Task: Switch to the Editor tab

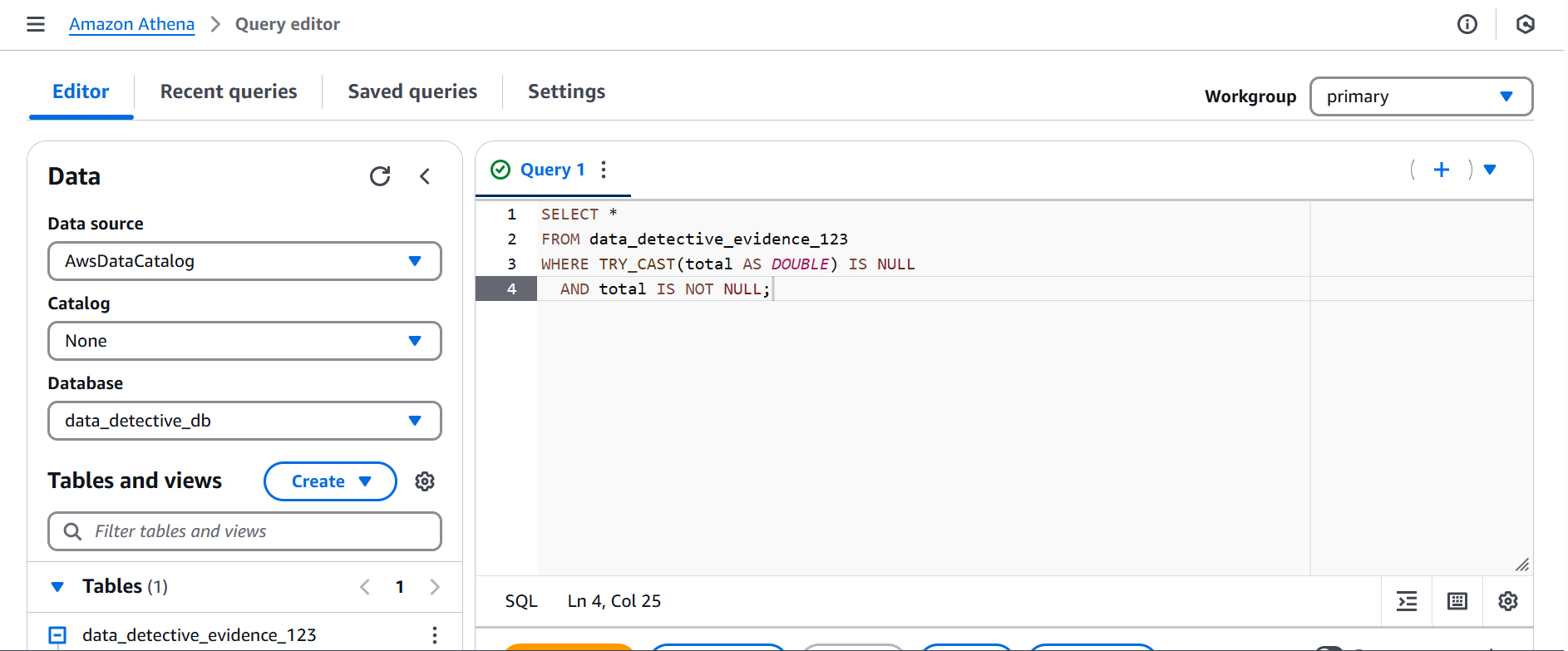Action: pyautogui.click(x=81, y=91)
